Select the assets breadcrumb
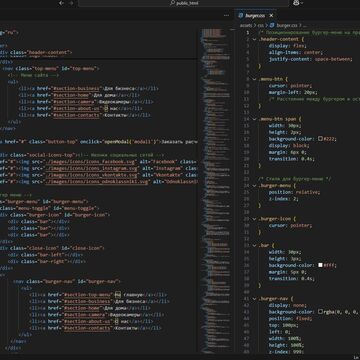The height and width of the screenshot is (360, 360). pos(246,25)
